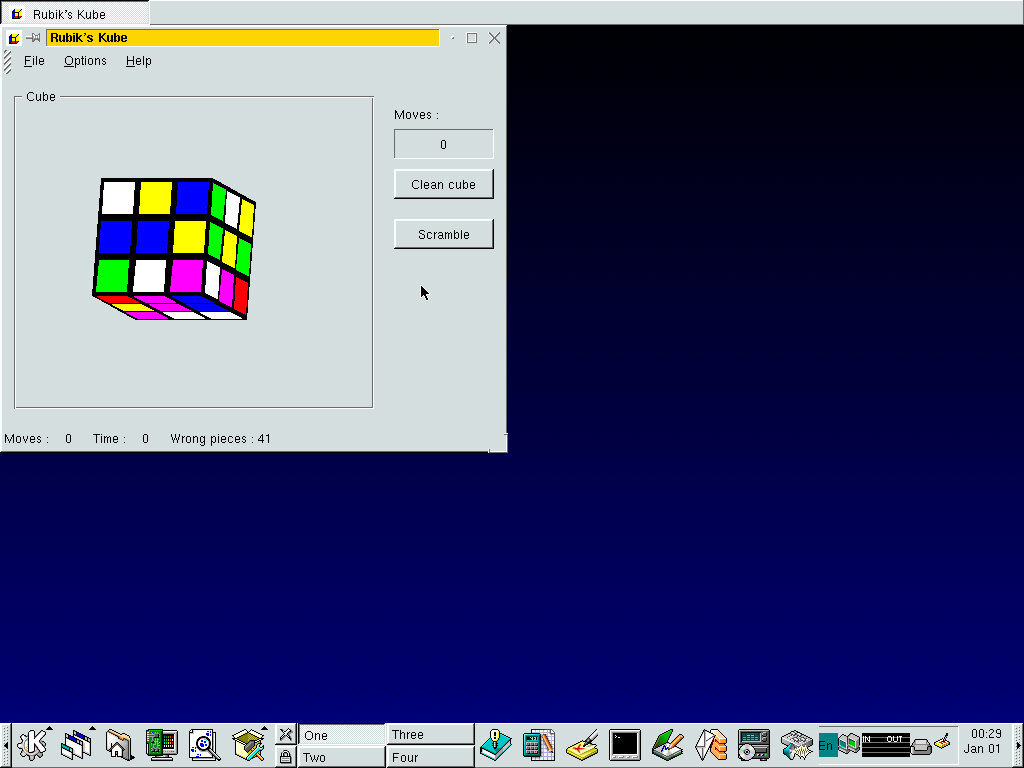
Task: Toggle the sticky pin in title bar
Action: (x=33, y=38)
